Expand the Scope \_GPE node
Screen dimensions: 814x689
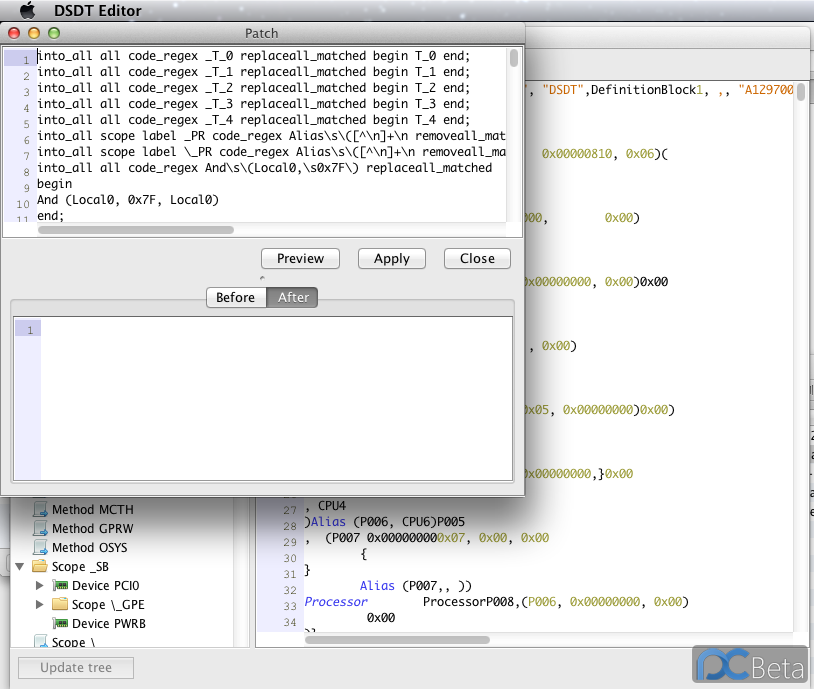(x=40, y=605)
